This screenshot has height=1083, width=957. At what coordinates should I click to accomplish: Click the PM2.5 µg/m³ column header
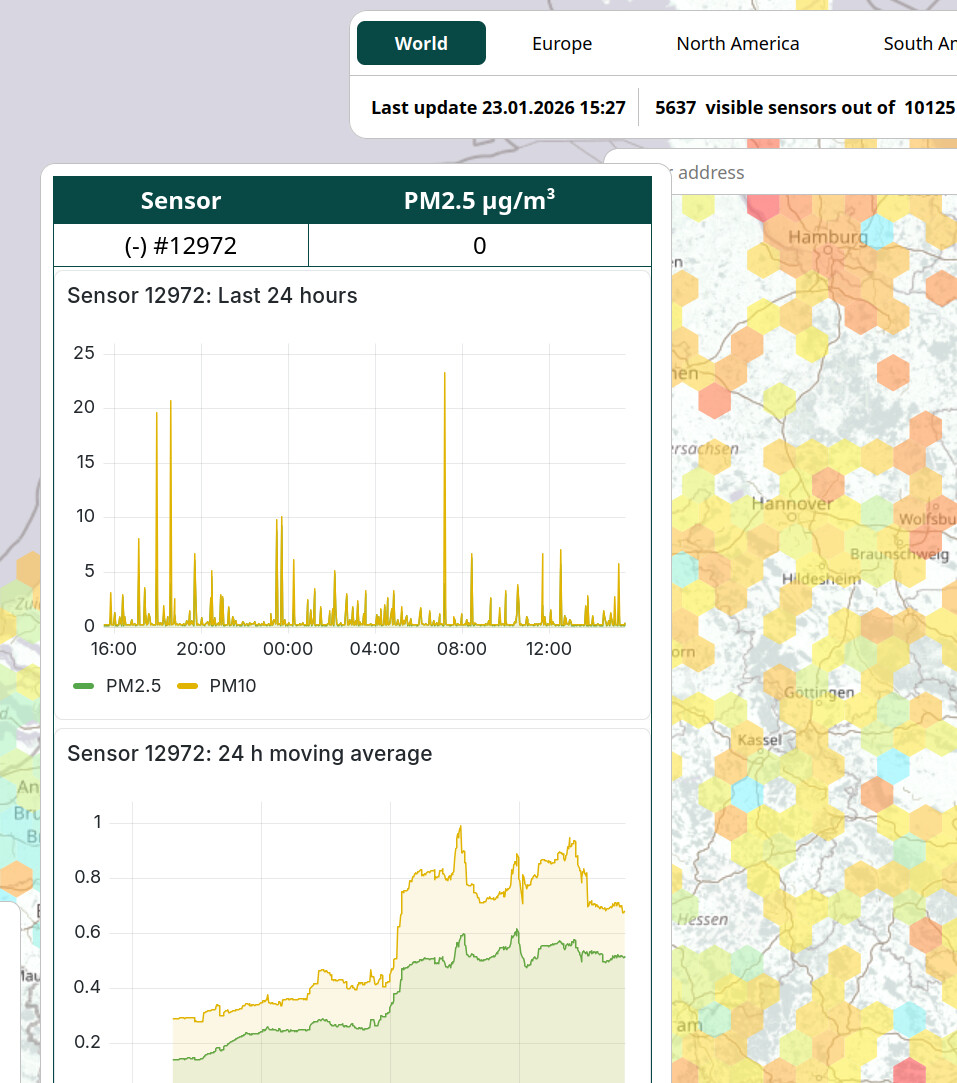coord(479,201)
